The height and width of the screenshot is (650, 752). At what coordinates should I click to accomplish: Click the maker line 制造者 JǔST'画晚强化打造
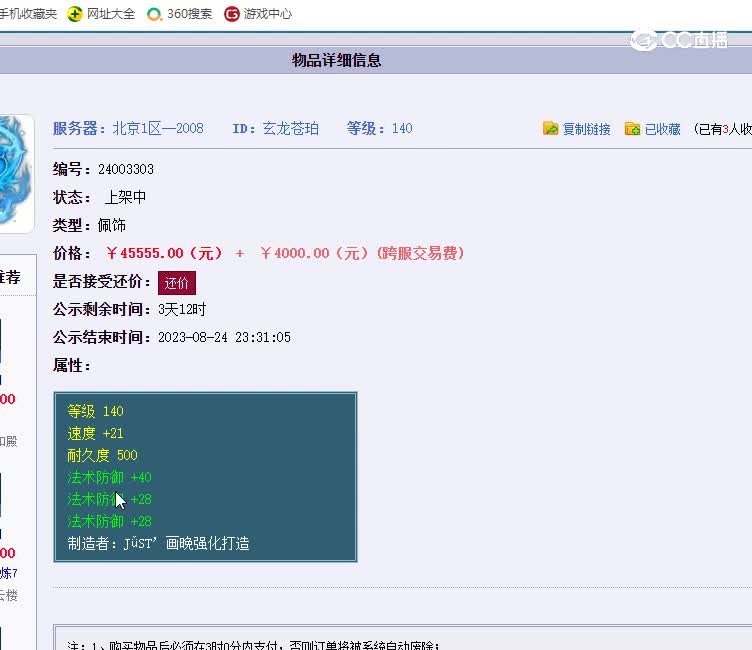click(158, 543)
